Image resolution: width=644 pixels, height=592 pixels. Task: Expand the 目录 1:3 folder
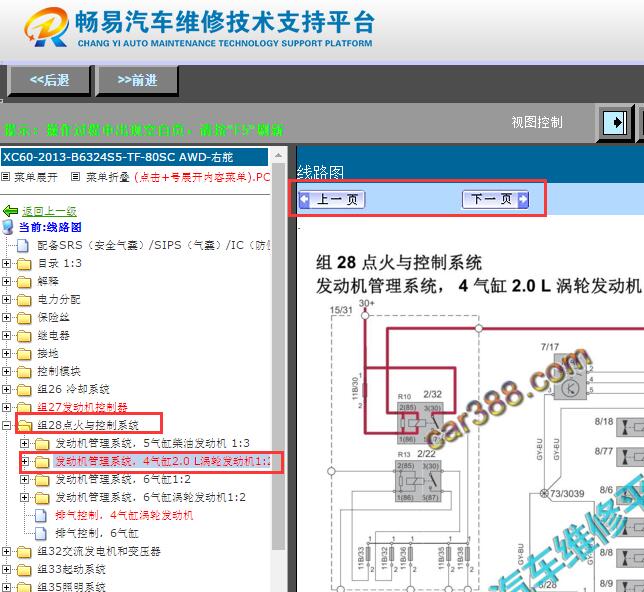(x=6, y=263)
